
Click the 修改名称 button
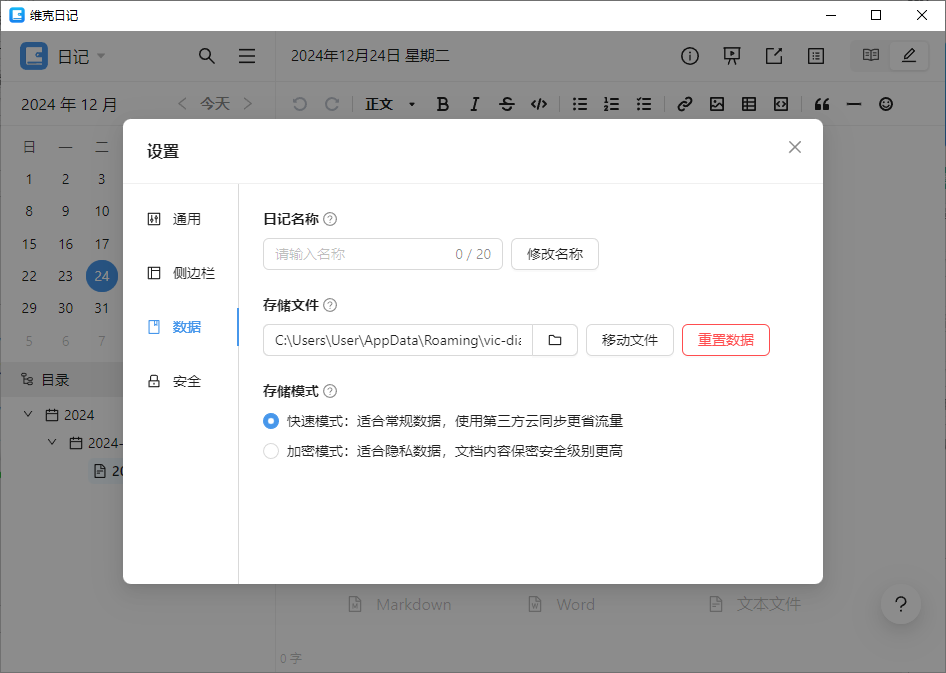click(x=554, y=254)
